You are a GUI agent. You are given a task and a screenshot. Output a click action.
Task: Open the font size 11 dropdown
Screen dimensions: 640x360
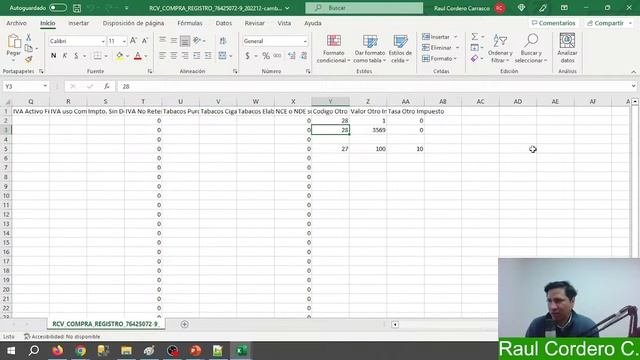124,41
